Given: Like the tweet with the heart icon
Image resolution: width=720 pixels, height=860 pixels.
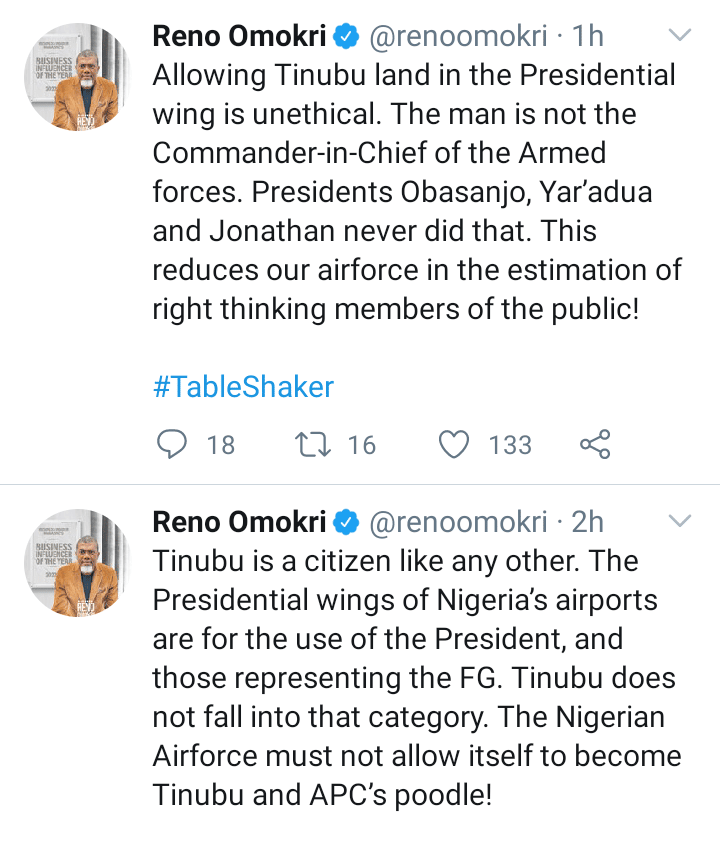Looking at the screenshot, I should (x=455, y=444).
